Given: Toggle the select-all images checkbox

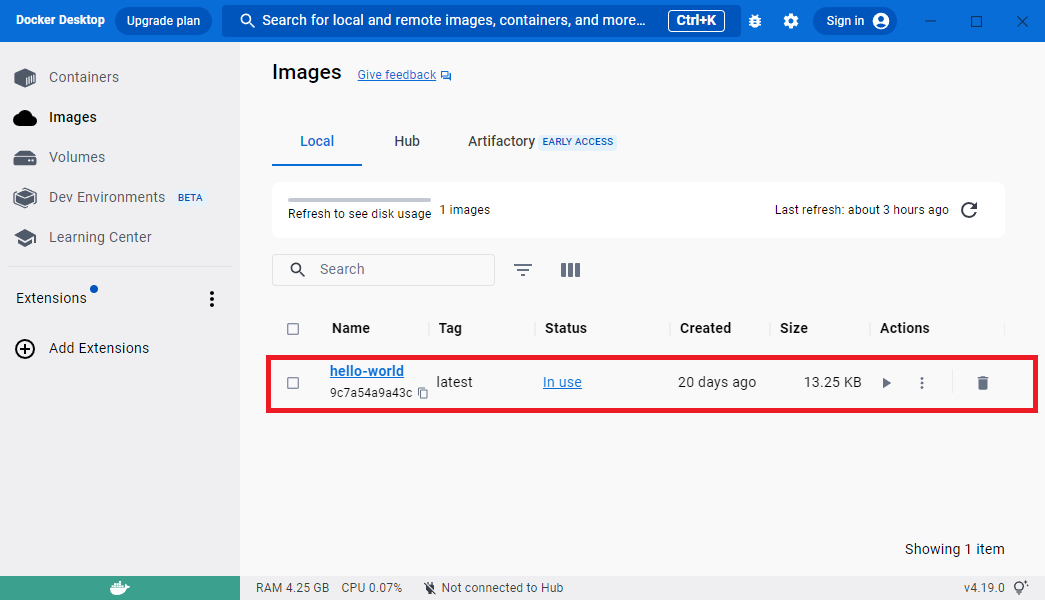Looking at the screenshot, I should click(x=293, y=329).
